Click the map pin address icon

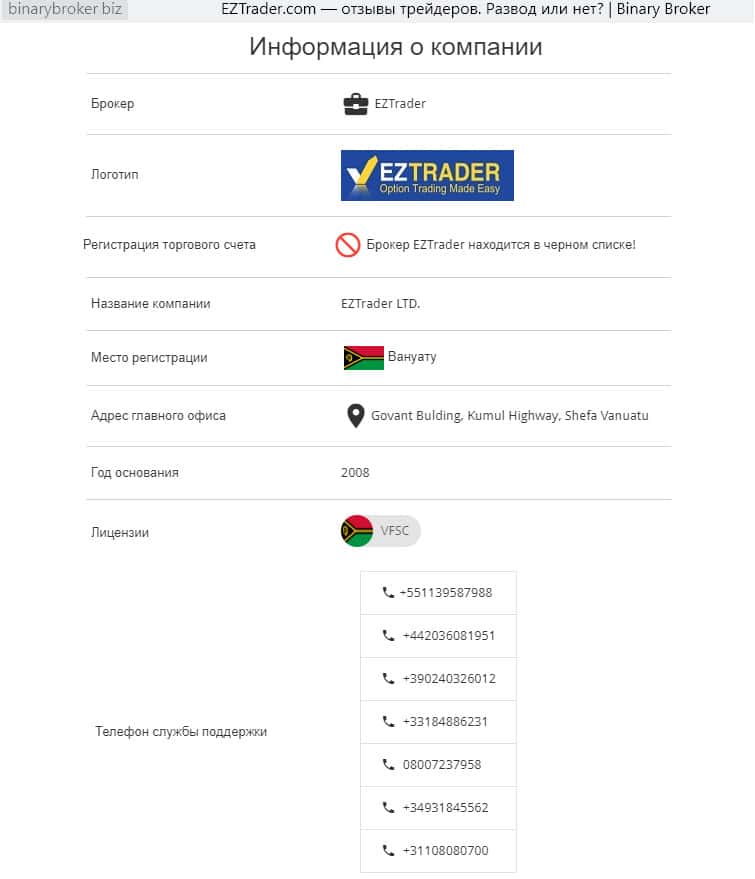pos(355,416)
